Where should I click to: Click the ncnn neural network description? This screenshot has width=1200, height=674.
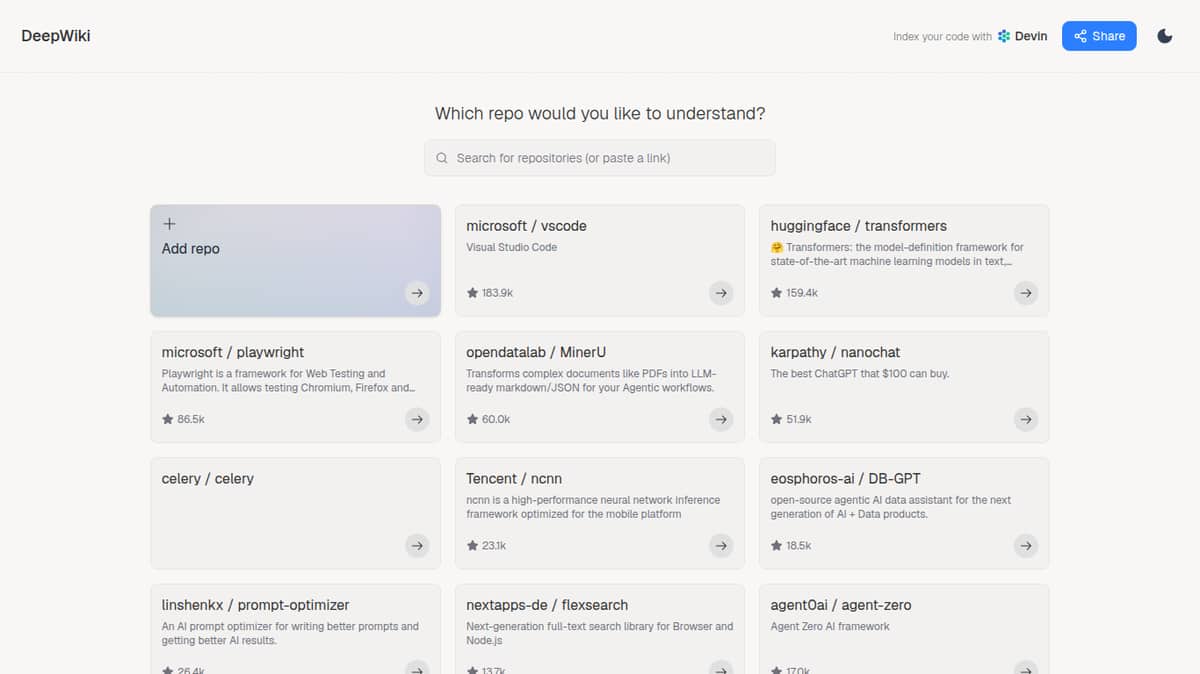pyautogui.click(x=593, y=507)
